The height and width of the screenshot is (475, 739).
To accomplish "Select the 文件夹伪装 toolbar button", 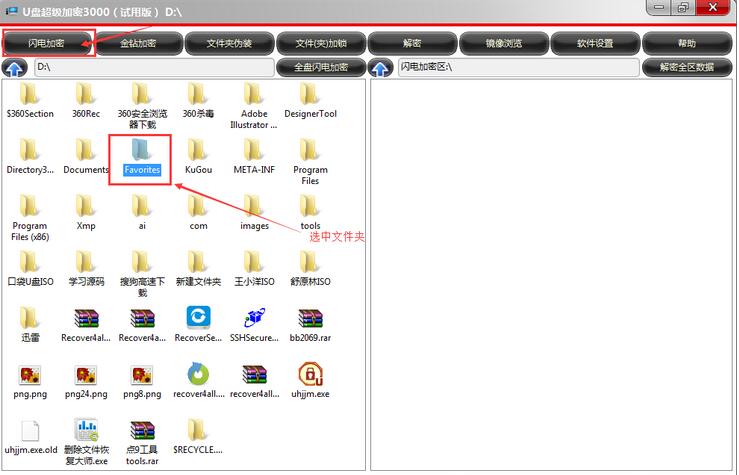I will tap(229, 43).
